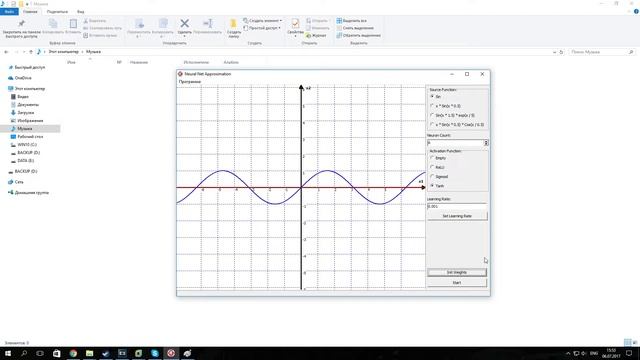640x360 pixels.
Task: Open Skype from the taskbar
Action: coord(155,353)
